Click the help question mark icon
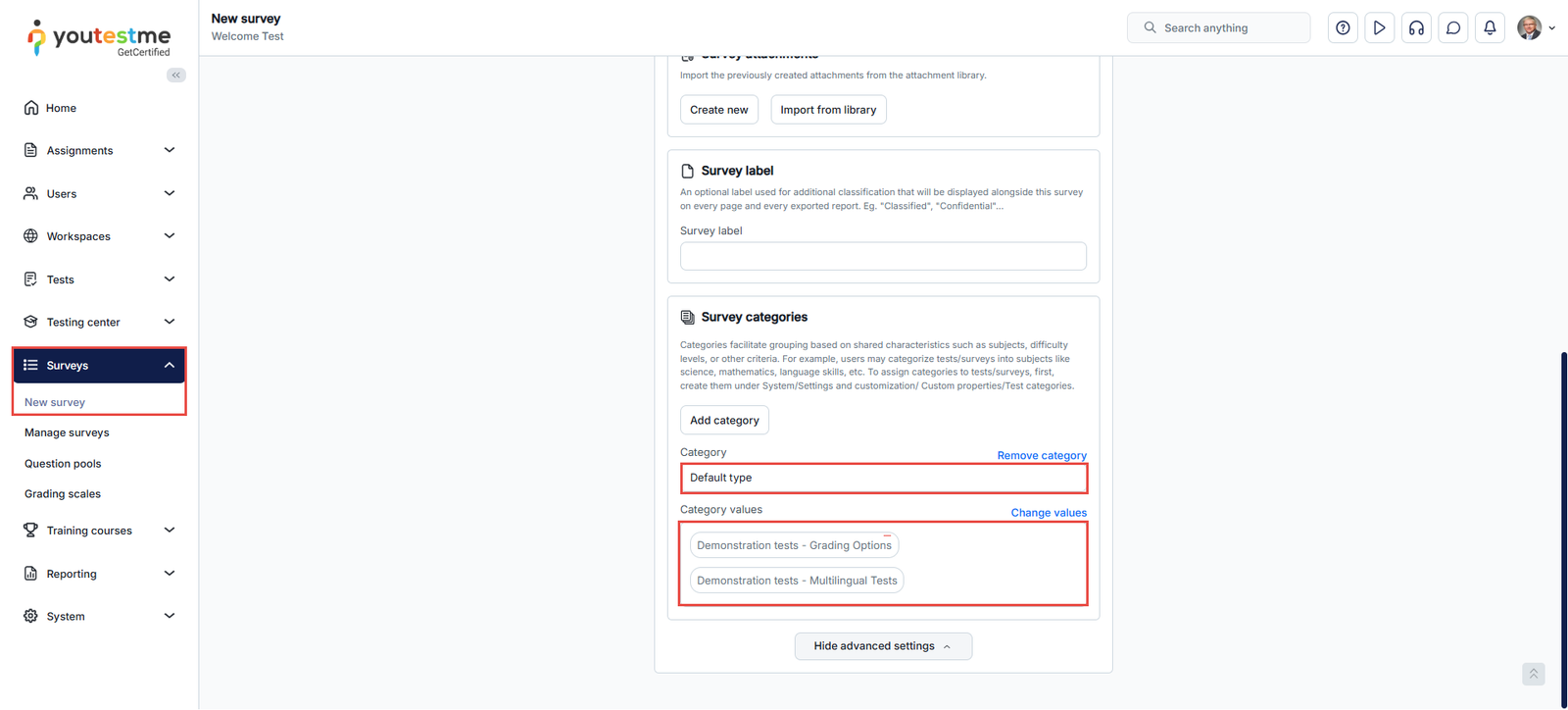 point(1343,28)
